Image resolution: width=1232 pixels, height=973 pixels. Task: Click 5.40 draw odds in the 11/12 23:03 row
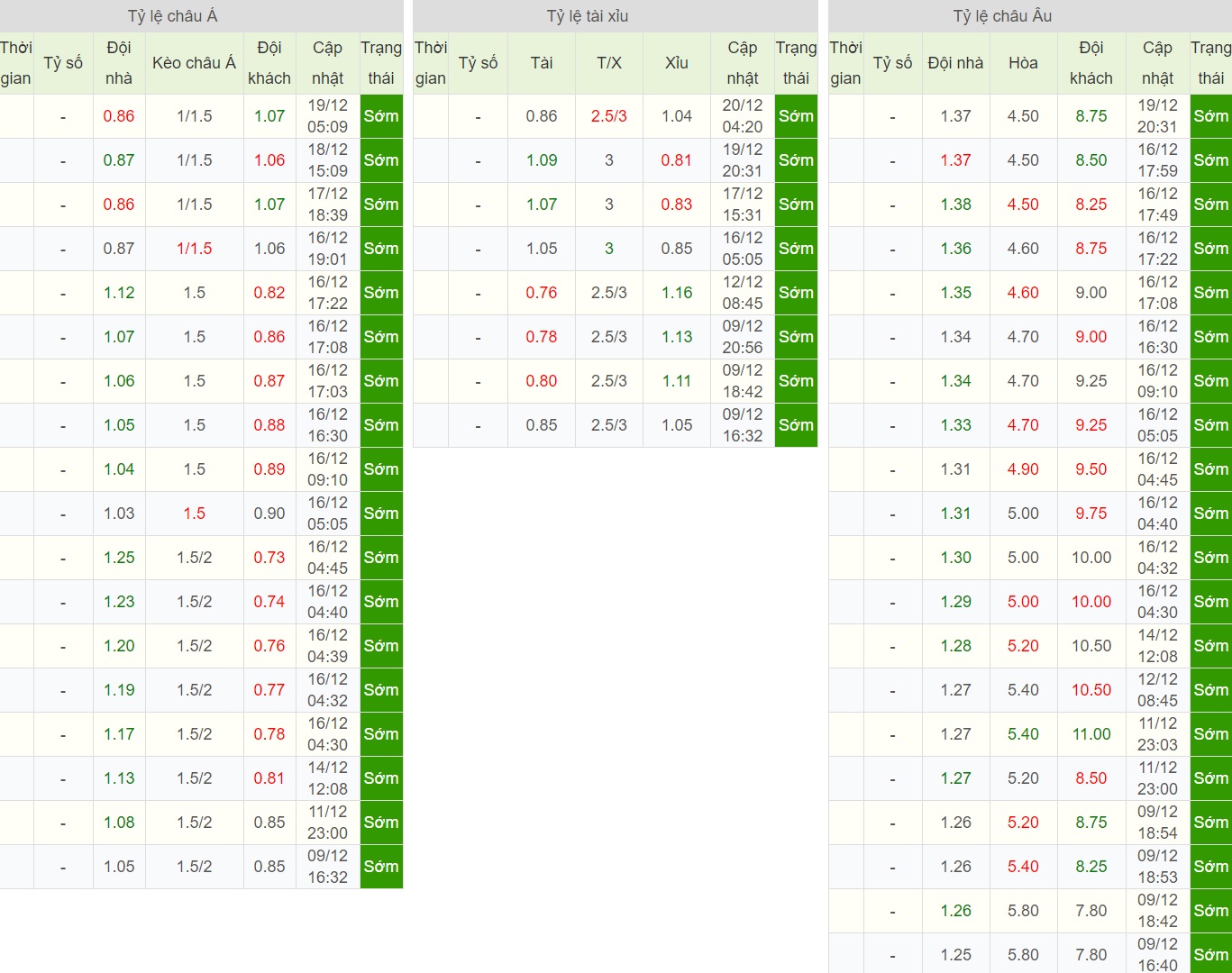click(x=1023, y=734)
